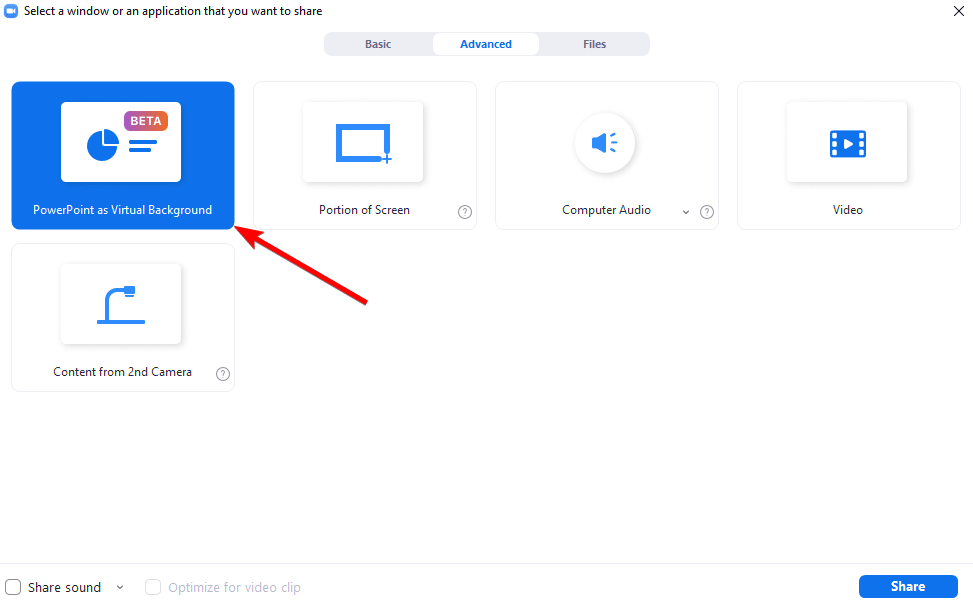Expand the Computer Audio dropdown chevron

point(686,212)
